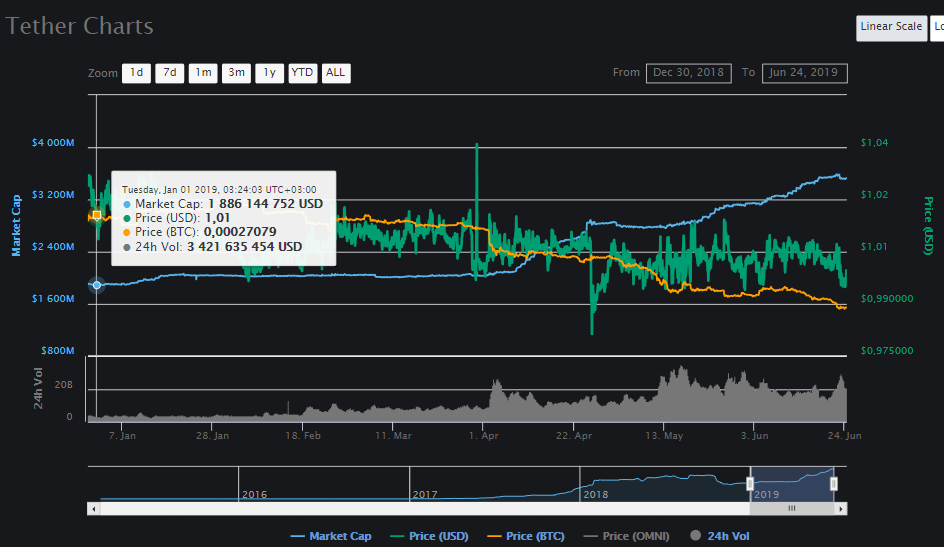The image size is (944, 547).
Task: Click the left range handle in navigator
Action: point(750,484)
